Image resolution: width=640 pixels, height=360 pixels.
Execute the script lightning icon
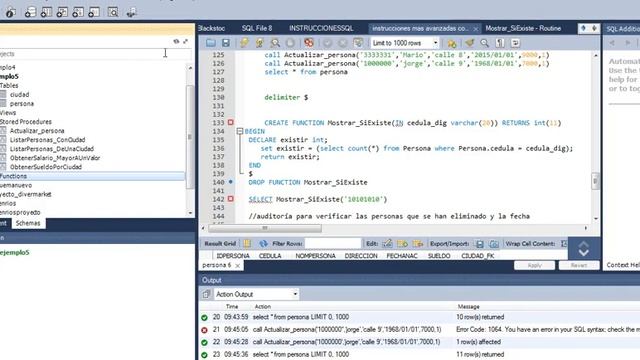coord(244,43)
